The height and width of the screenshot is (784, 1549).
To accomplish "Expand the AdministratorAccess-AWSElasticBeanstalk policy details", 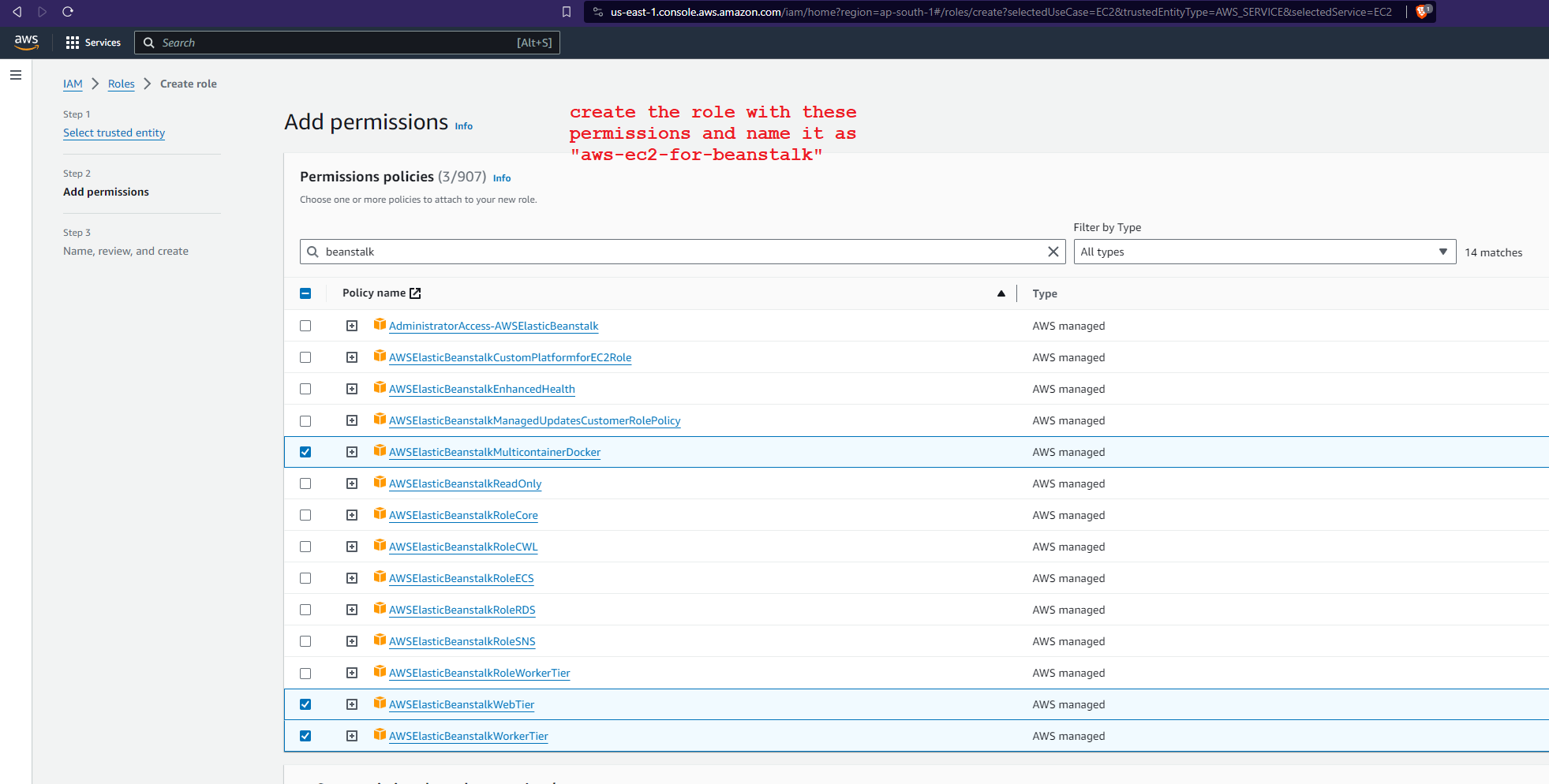I will pos(352,326).
